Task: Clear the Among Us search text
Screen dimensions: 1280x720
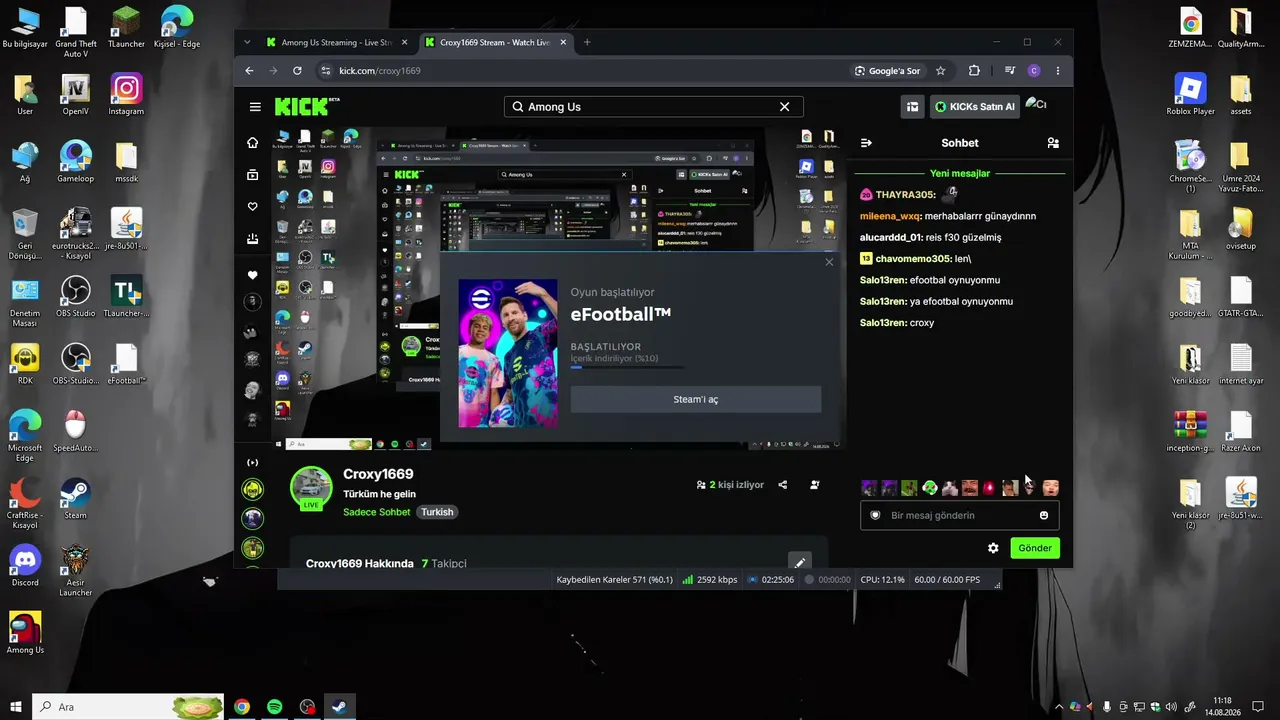Action: [784, 107]
